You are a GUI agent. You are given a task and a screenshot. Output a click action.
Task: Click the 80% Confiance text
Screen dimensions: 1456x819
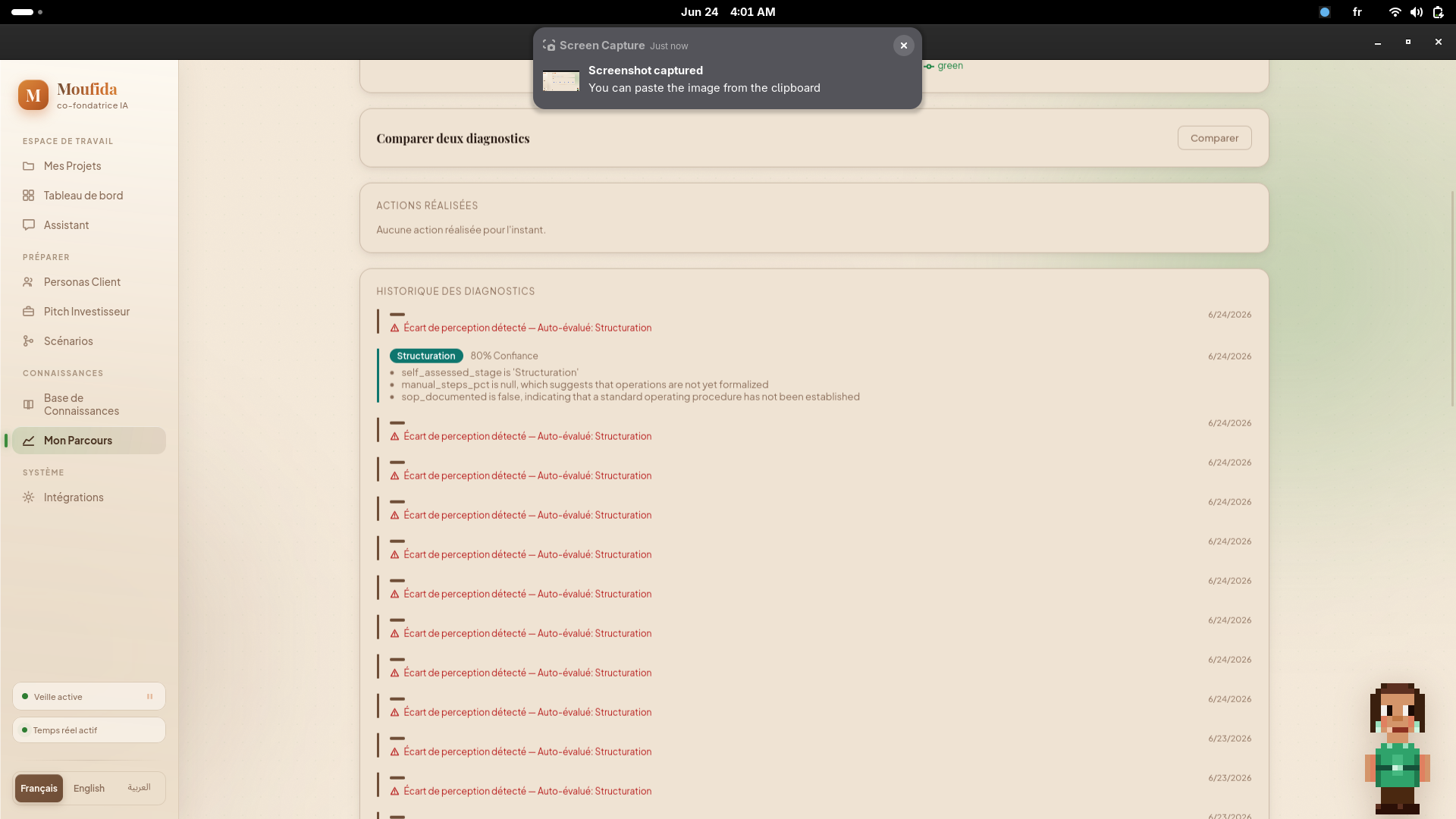tap(504, 356)
